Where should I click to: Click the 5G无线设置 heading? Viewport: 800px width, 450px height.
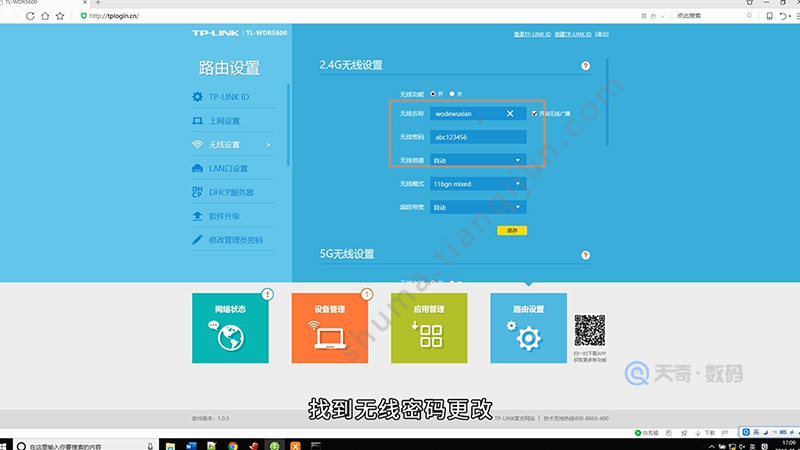click(347, 254)
